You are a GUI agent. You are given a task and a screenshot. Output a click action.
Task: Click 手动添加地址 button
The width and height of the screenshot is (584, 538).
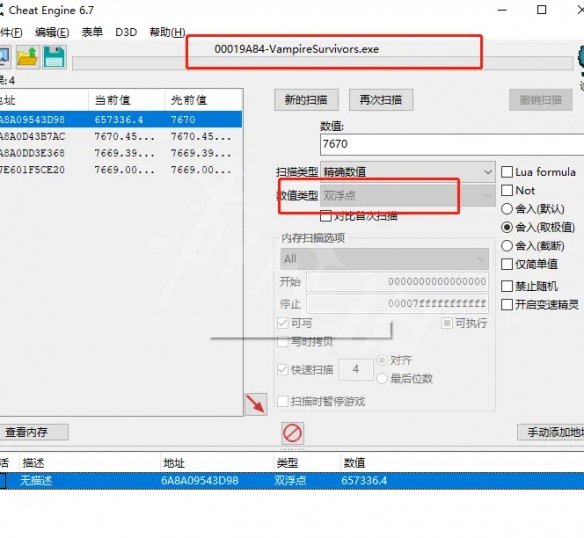tap(550, 432)
